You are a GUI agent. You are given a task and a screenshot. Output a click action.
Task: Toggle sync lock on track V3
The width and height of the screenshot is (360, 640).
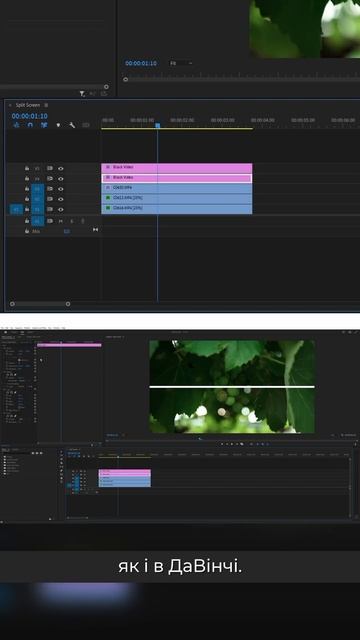pyautogui.click(x=50, y=189)
